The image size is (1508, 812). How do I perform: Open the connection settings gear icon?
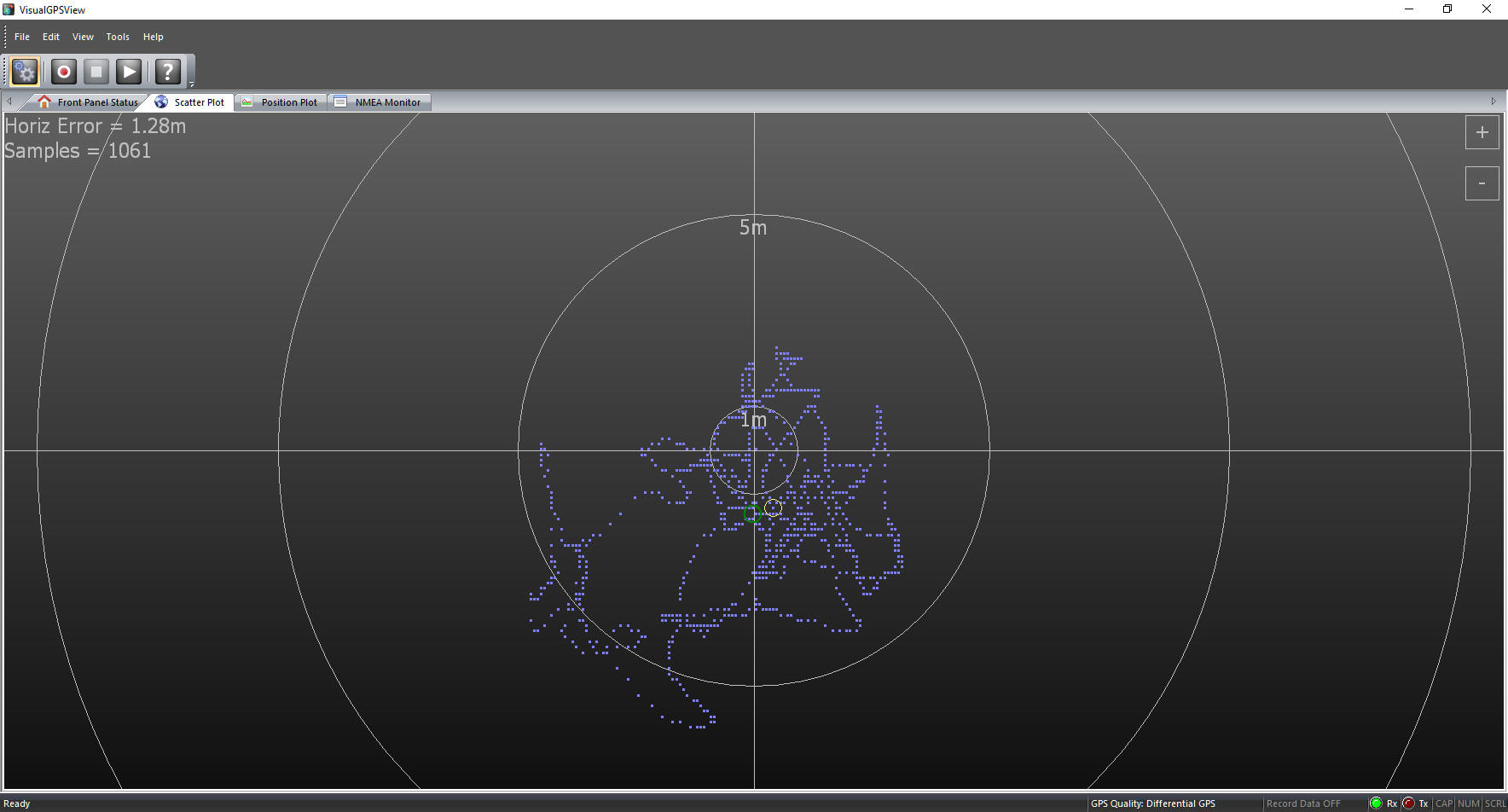pos(25,72)
